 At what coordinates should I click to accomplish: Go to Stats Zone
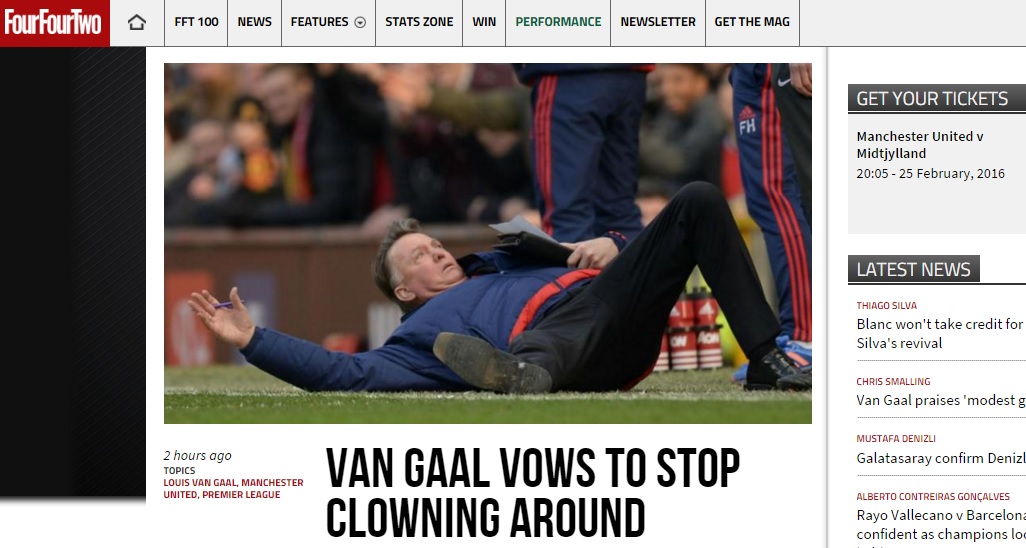click(x=419, y=22)
